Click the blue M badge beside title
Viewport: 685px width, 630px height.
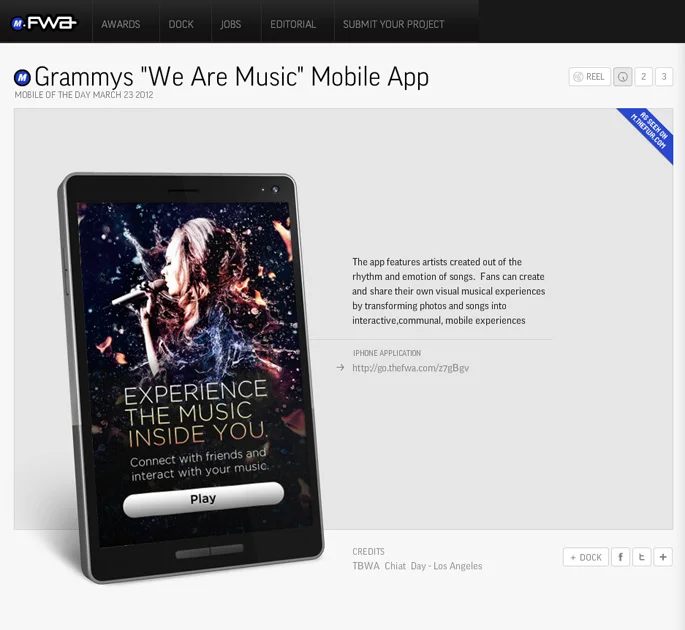(x=22, y=78)
